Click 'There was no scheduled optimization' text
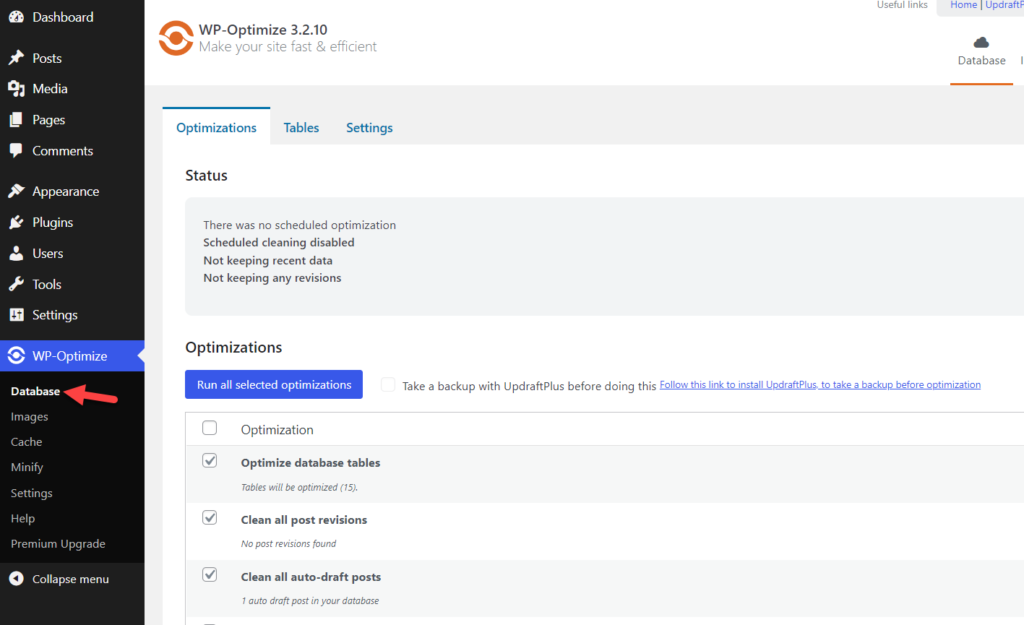Image resolution: width=1024 pixels, height=625 pixels. [x=300, y=225]
